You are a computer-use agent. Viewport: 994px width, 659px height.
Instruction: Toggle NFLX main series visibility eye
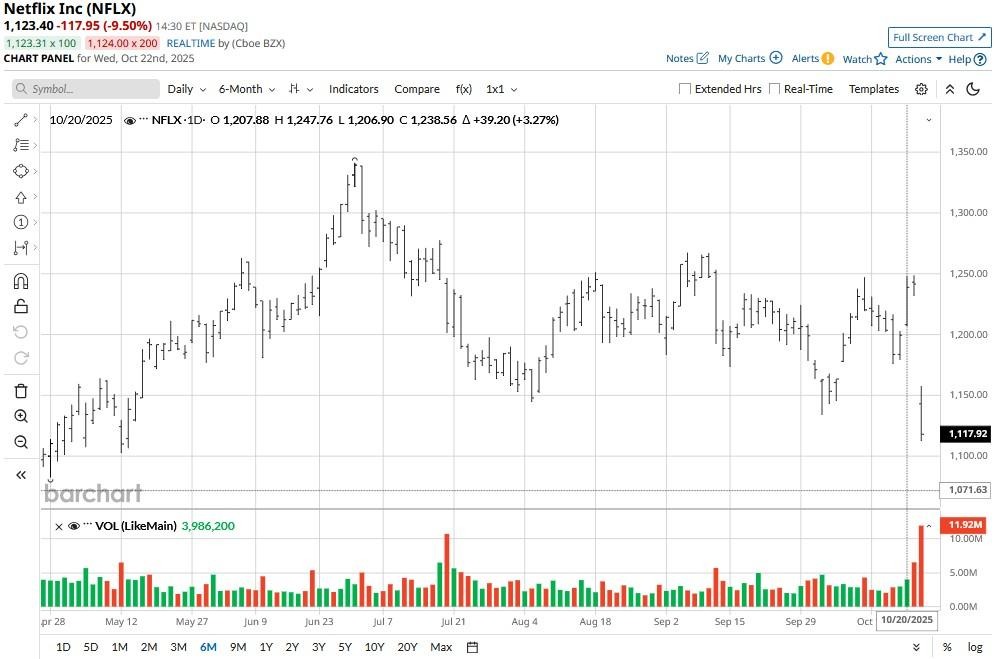coord(129,120)
